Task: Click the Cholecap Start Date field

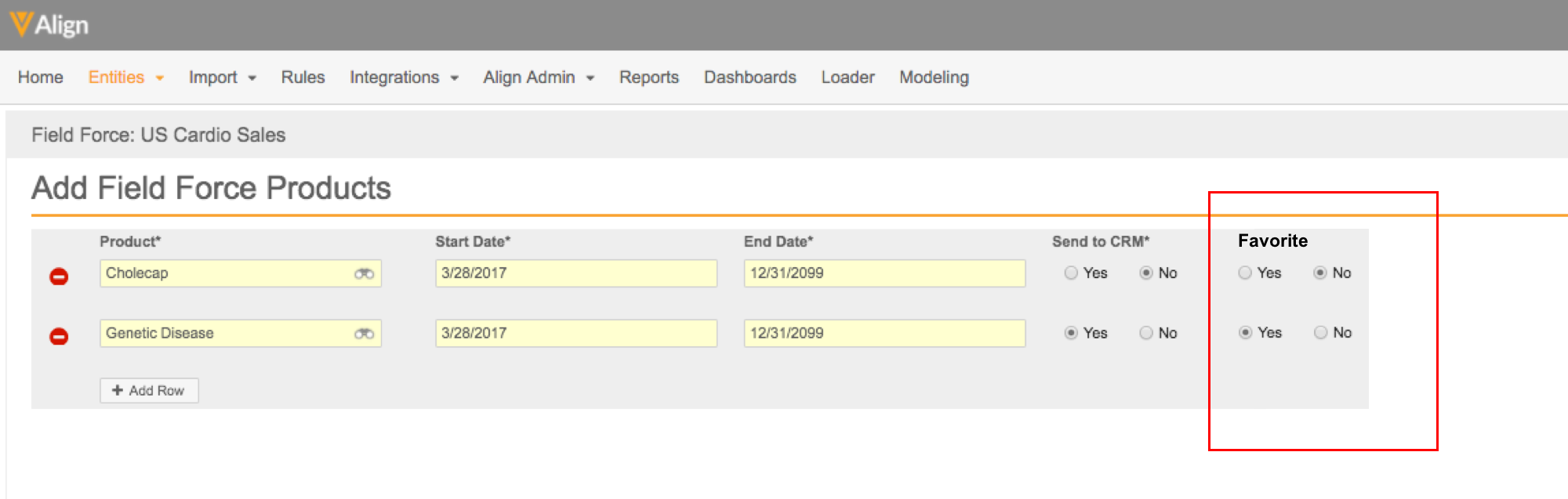Action: 575,273
